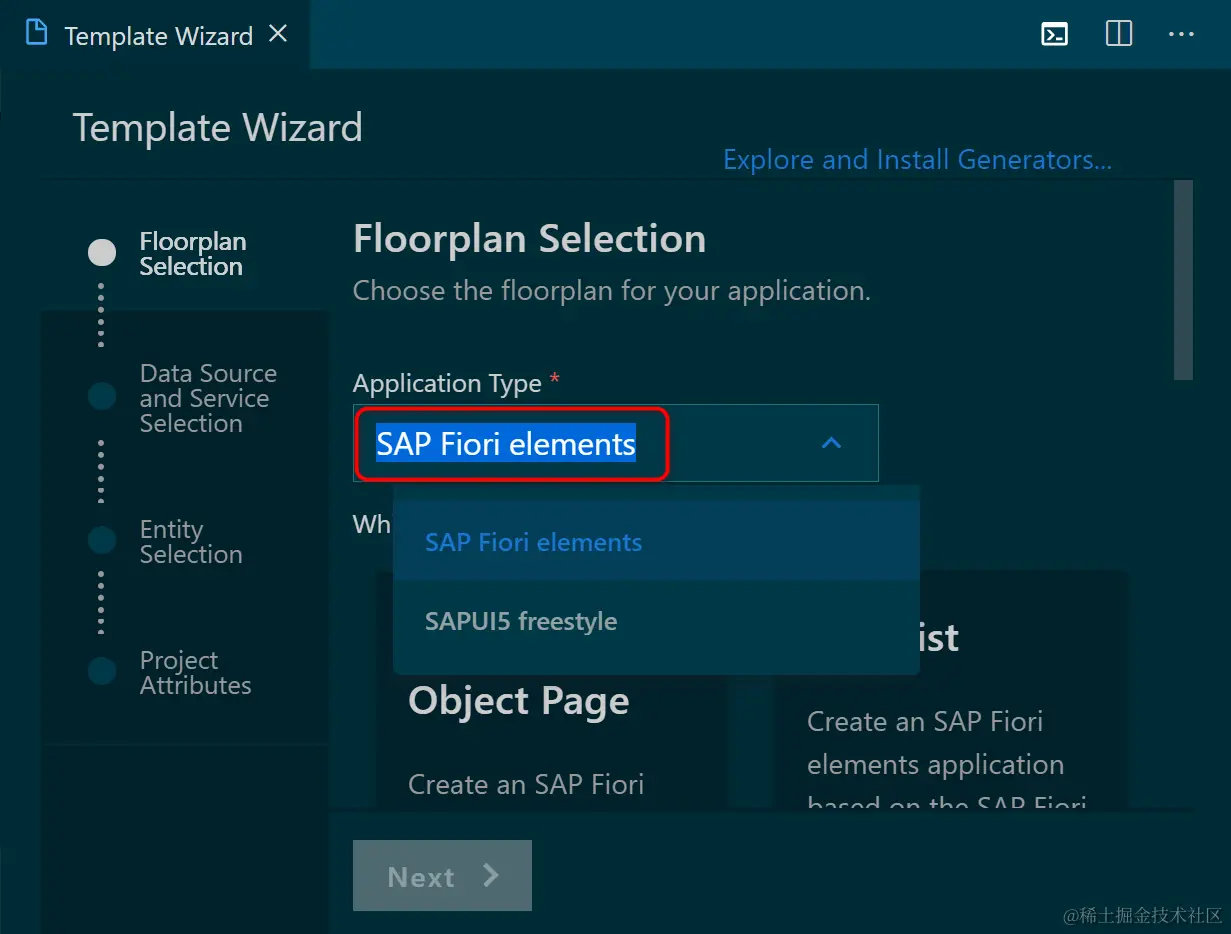This screenshot has width=1231, height=934.
Task: Open Explore and Install Generators link
Action: [917, 160]
